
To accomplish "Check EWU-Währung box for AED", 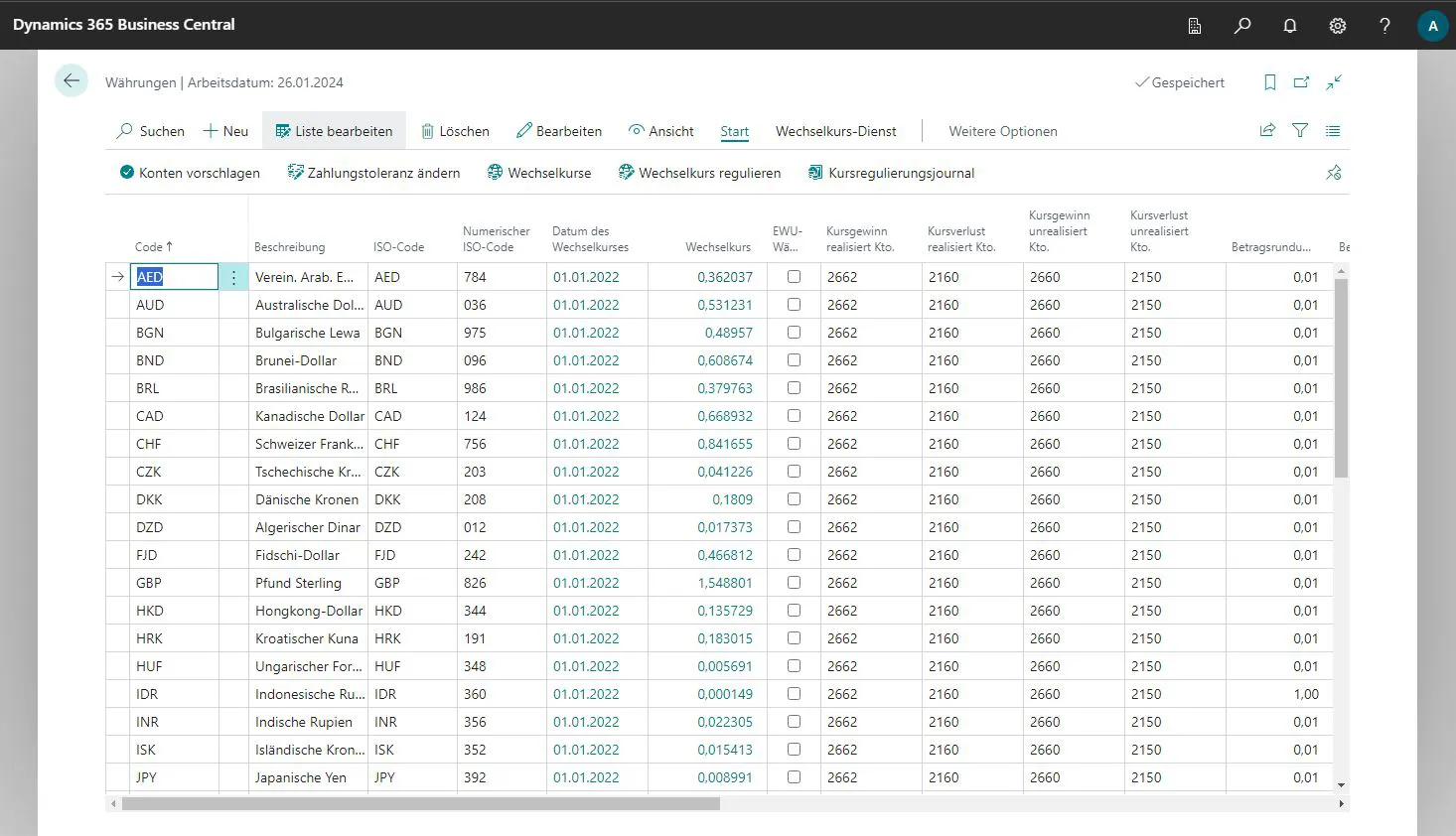I will point(794,277).
